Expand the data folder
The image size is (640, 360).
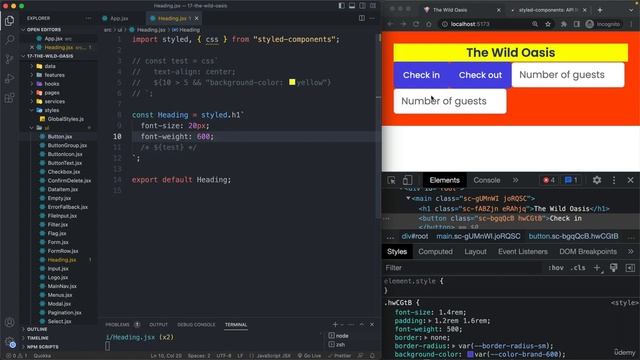point(50,66)
